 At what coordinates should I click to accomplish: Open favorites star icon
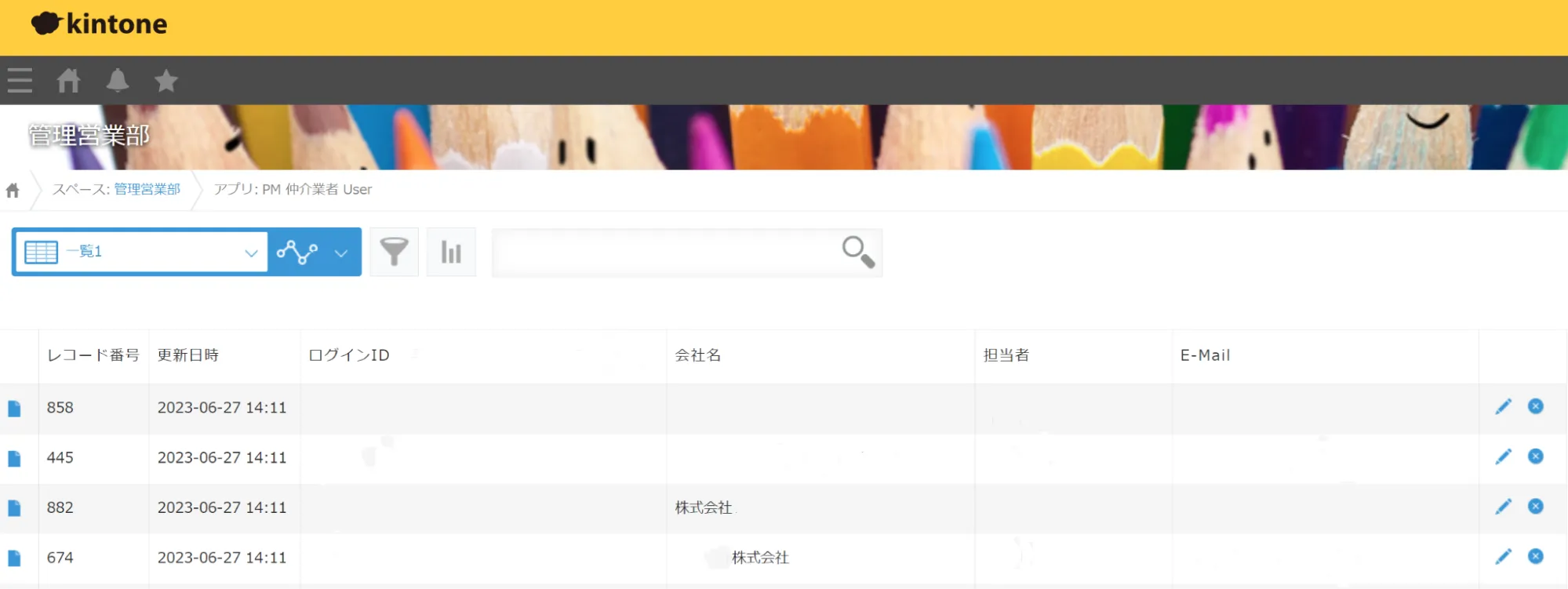pos(166,80)
